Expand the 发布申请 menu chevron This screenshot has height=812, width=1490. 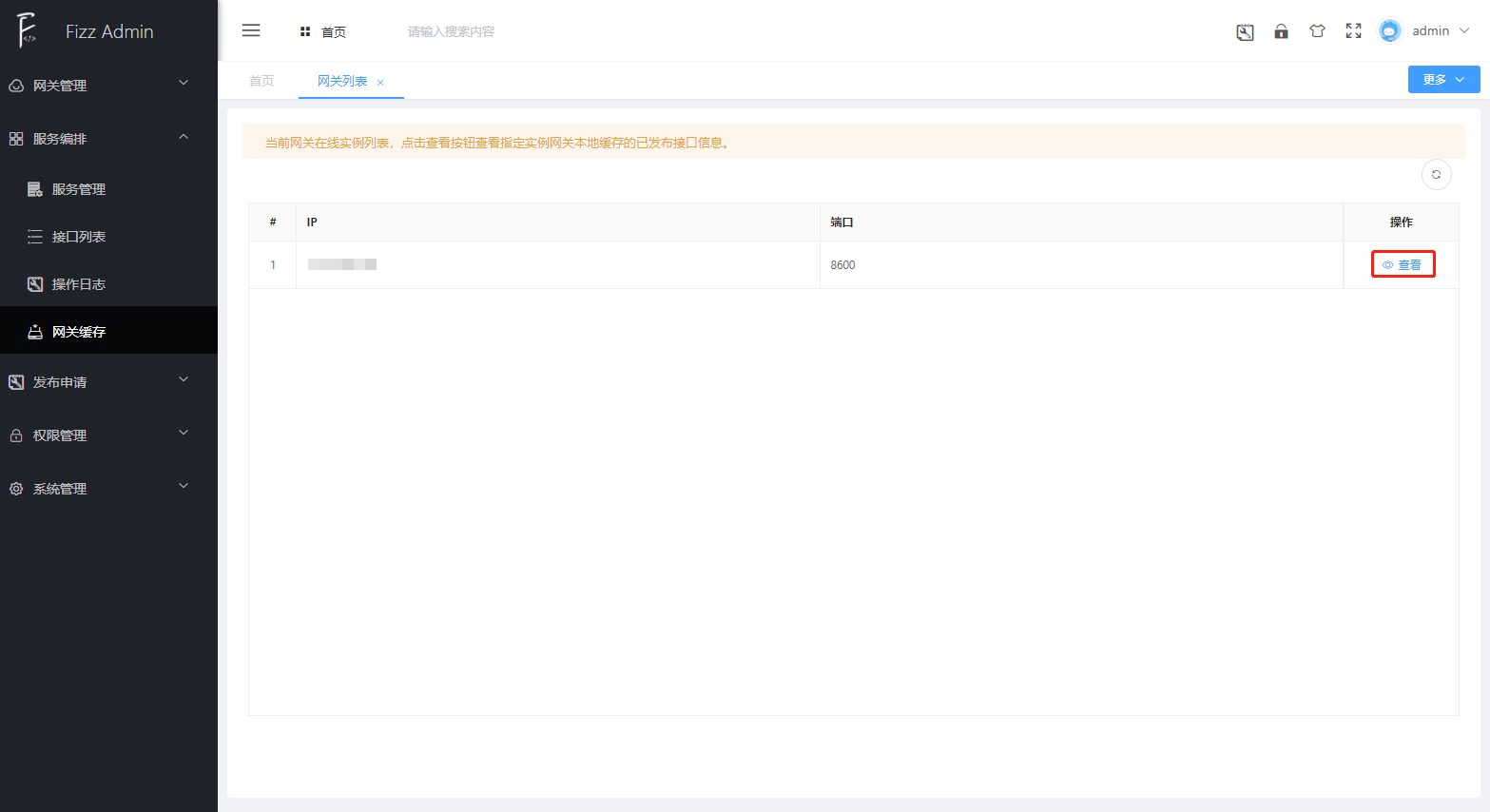[x=184, y=379]
